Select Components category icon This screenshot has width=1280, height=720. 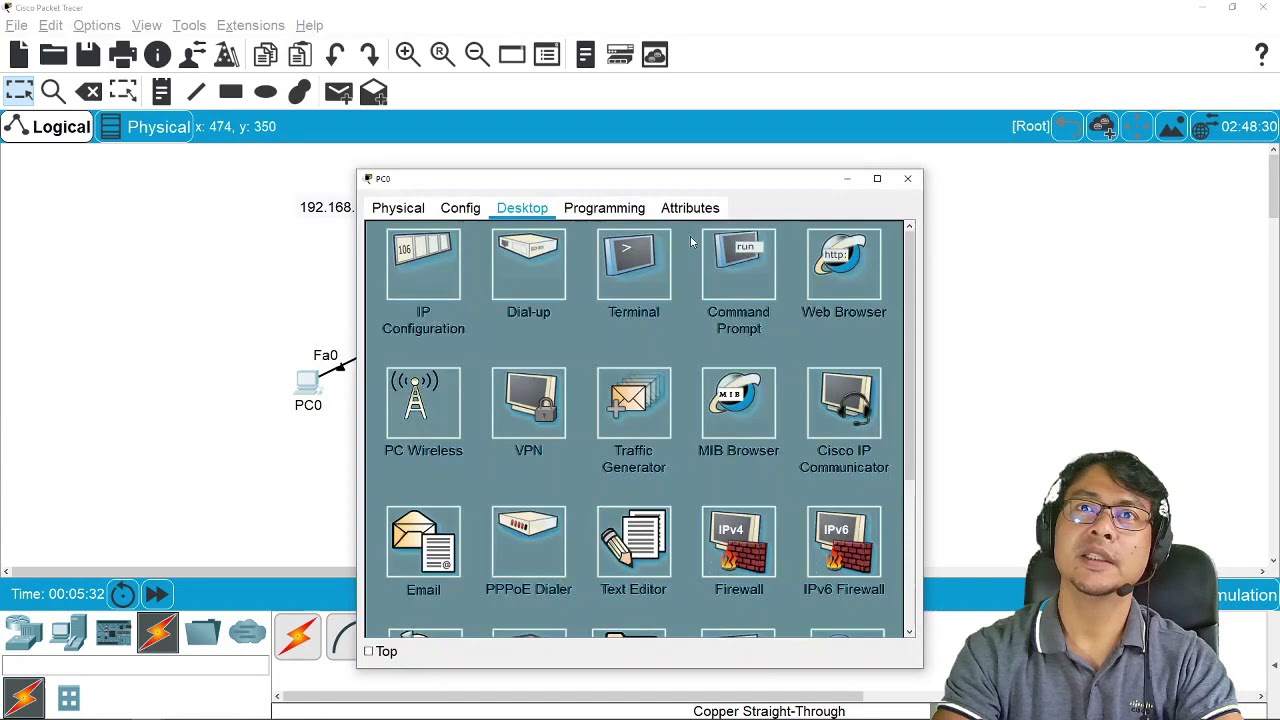pos(113,634)
